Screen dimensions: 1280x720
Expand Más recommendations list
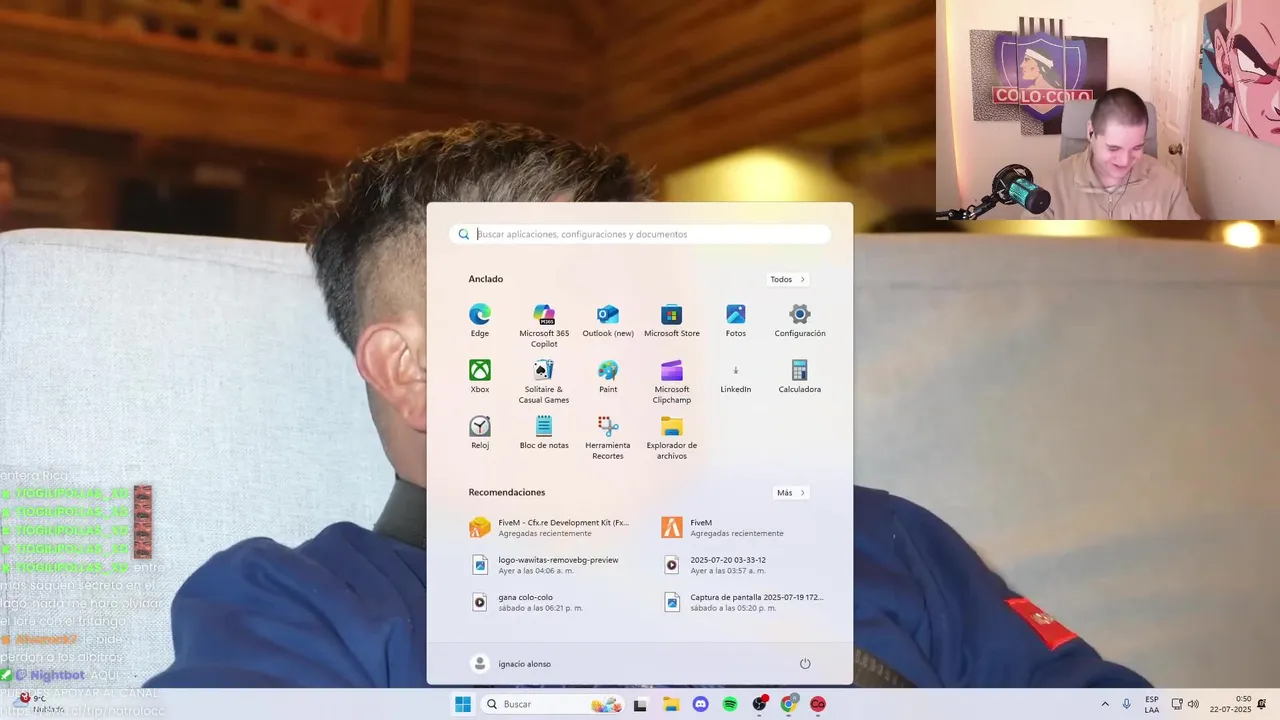(x=791, y=492)
